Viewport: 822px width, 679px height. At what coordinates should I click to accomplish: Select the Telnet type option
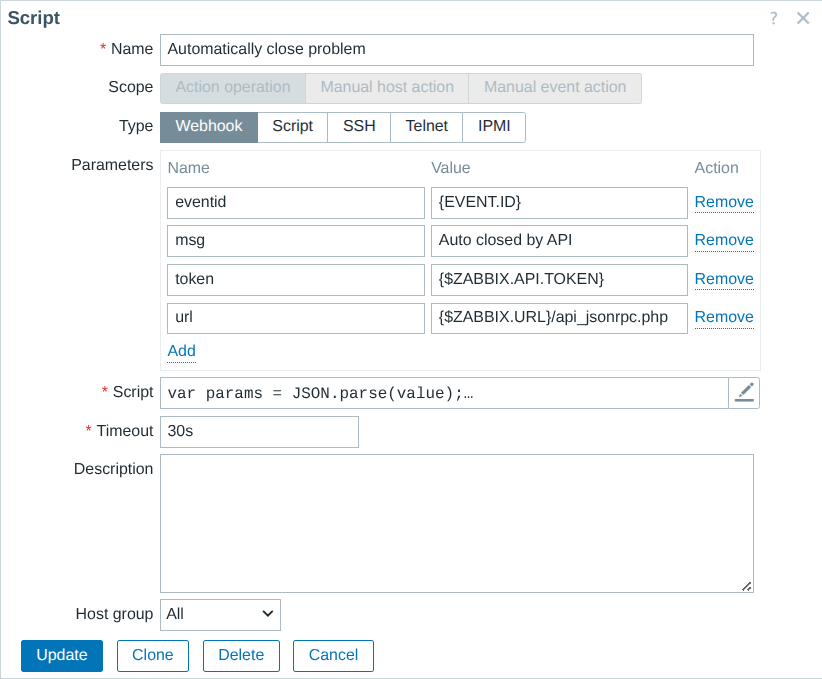tap(426, 127)
